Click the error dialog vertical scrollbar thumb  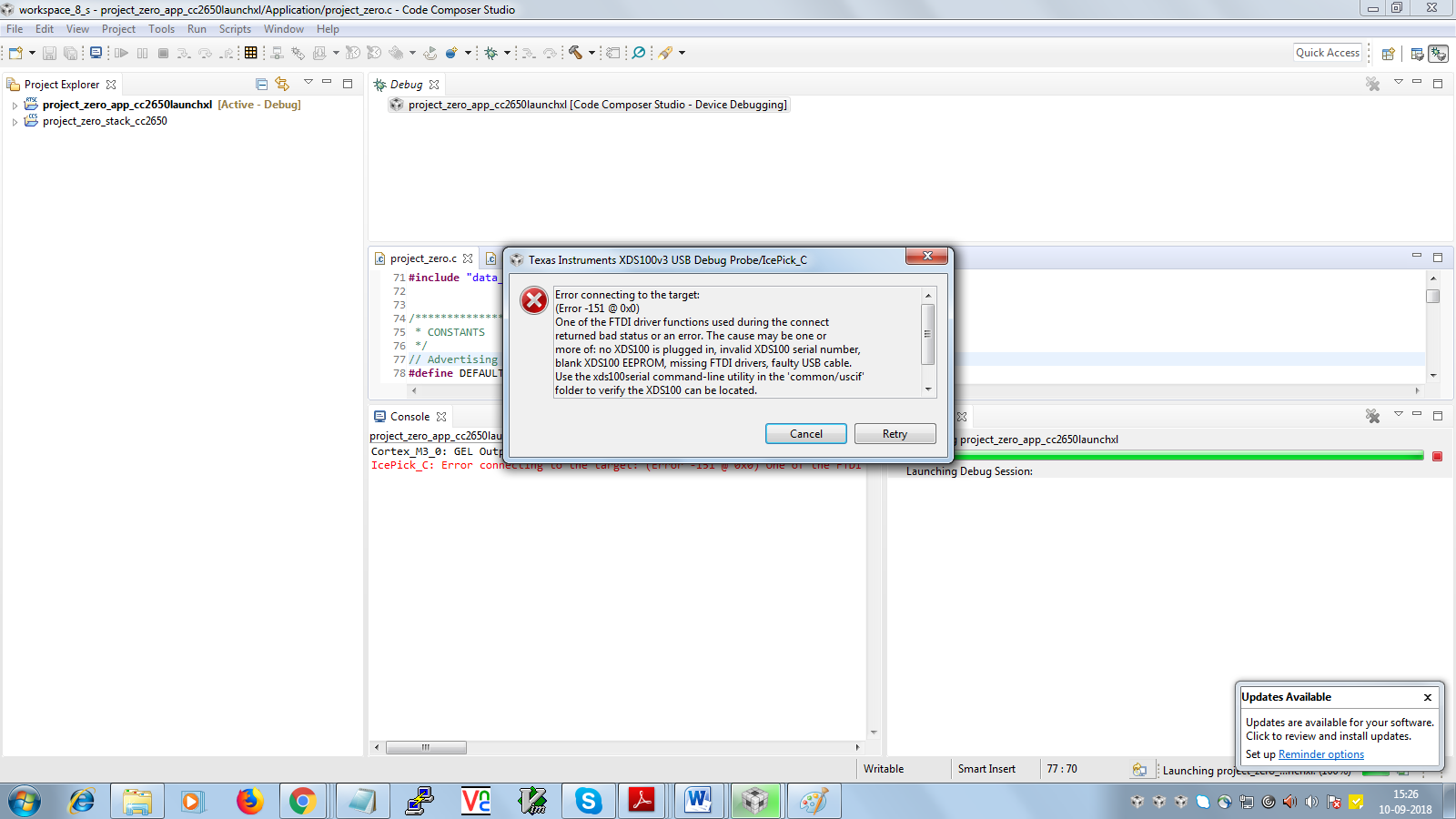[x=928, y=334]
